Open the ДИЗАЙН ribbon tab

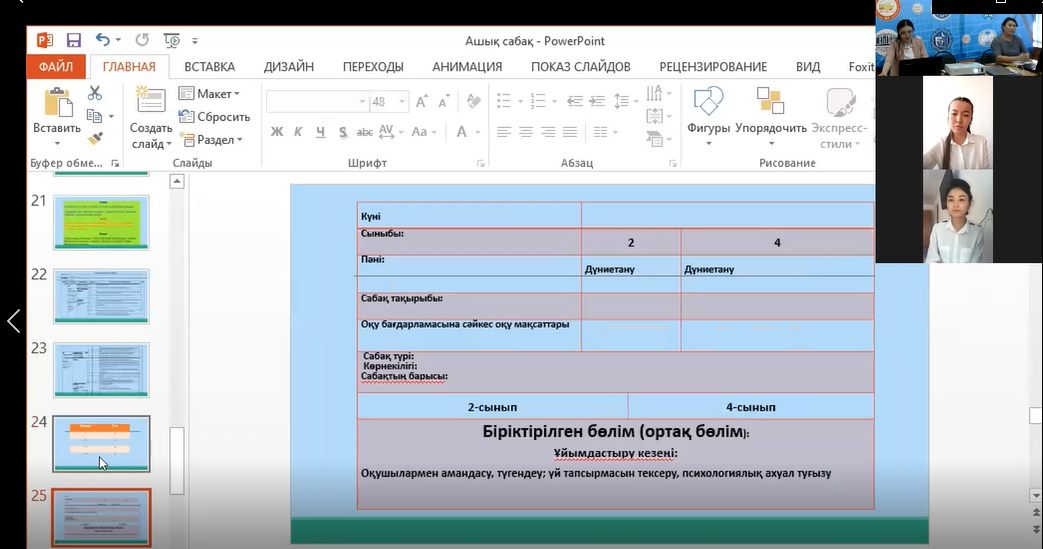point(289,67)
